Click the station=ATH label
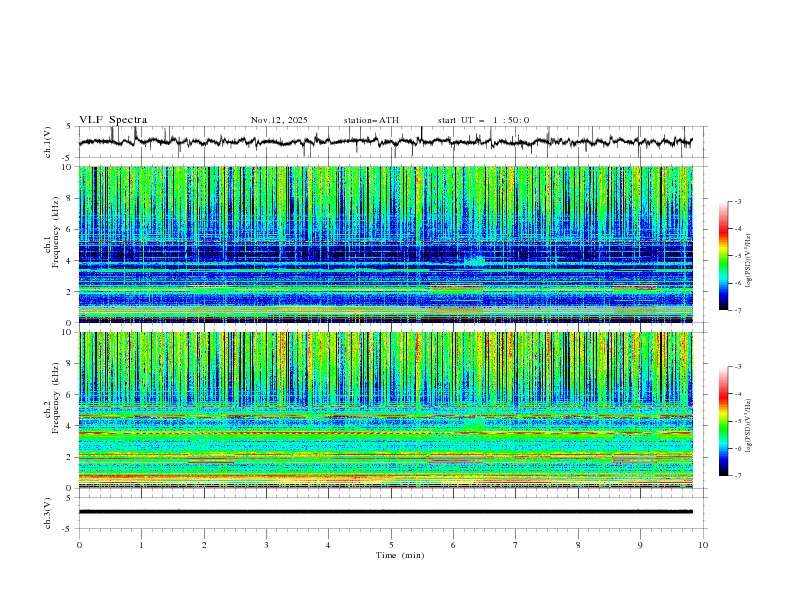 (x=371, y=120)
